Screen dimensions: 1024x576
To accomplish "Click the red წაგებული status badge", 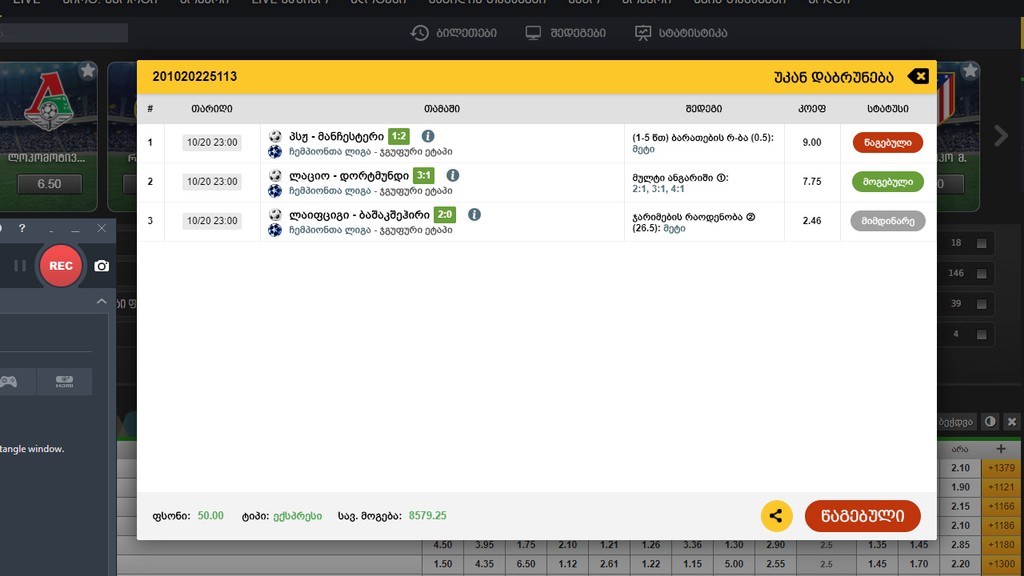I will (x=888, y=142).
